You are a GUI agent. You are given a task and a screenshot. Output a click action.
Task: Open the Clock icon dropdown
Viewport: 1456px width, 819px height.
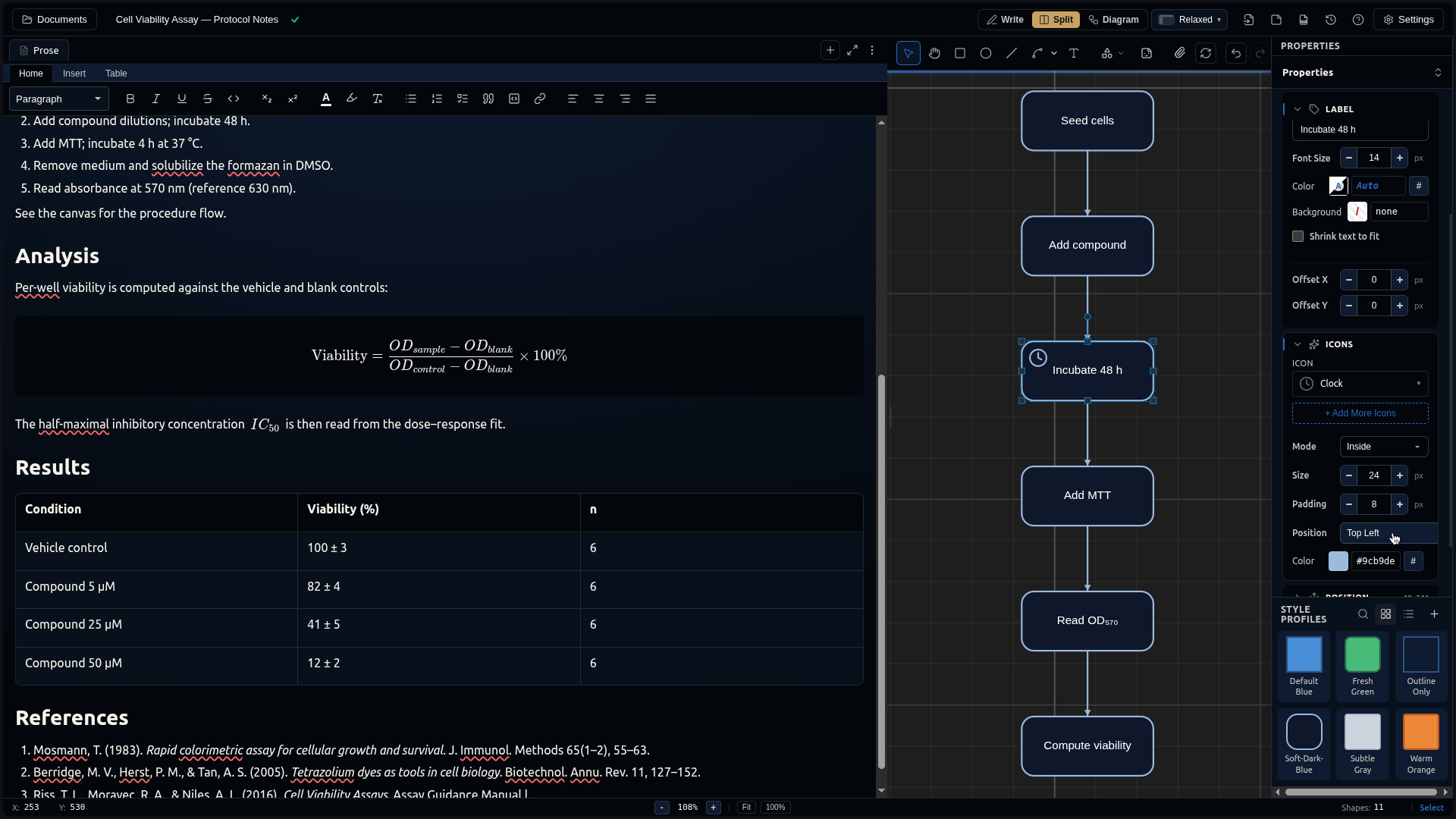pyautogui.click(x=1360, y=384)
